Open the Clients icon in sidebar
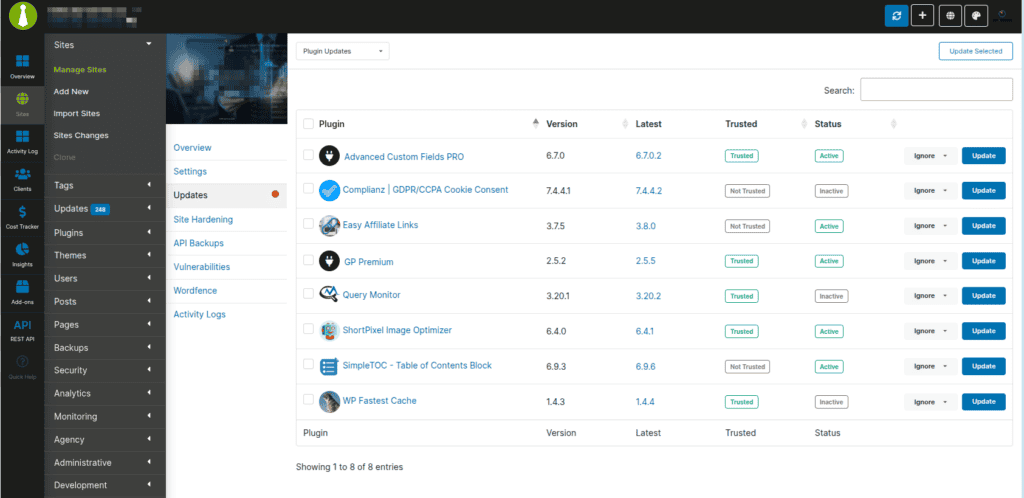Screen dimensions: 1024x498 [x=21, y=176]
